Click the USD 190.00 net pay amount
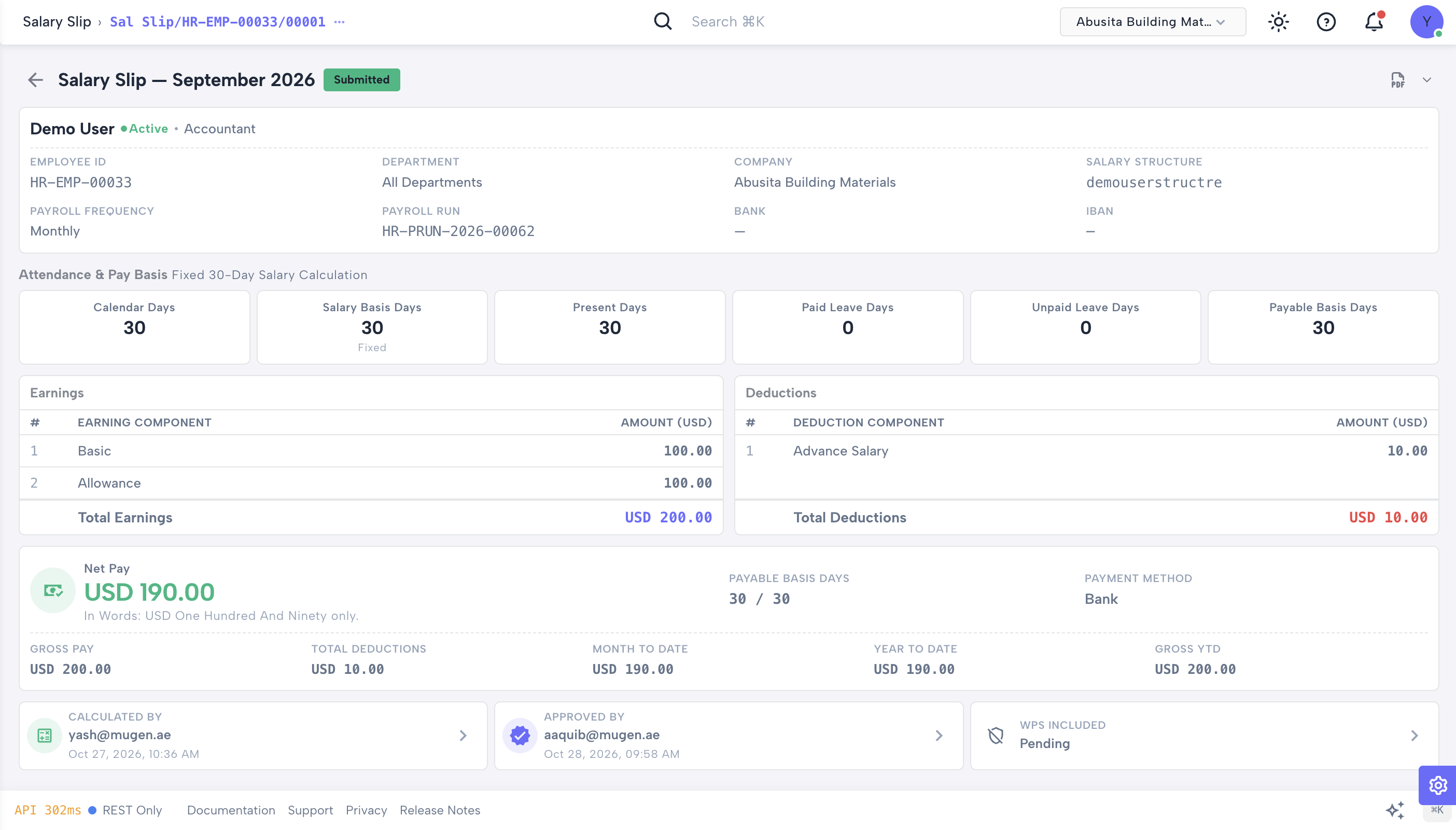This screenshot has width=1456, height=830. (x=149, y=592)
